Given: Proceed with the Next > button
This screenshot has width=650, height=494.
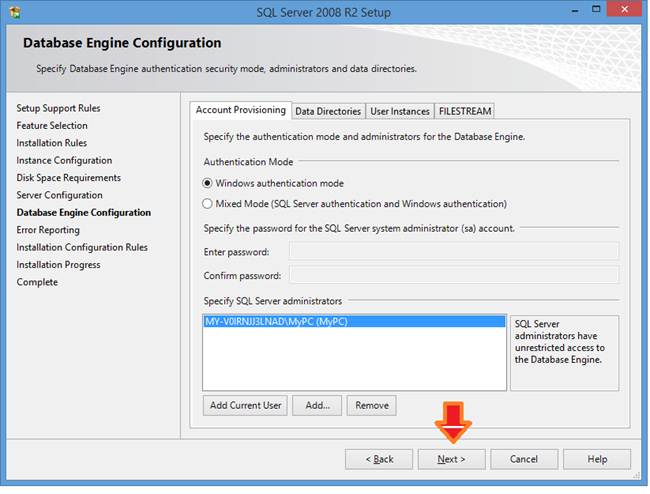Looking at the screenshot, I should pyautogui.click(x=451, y=459).
